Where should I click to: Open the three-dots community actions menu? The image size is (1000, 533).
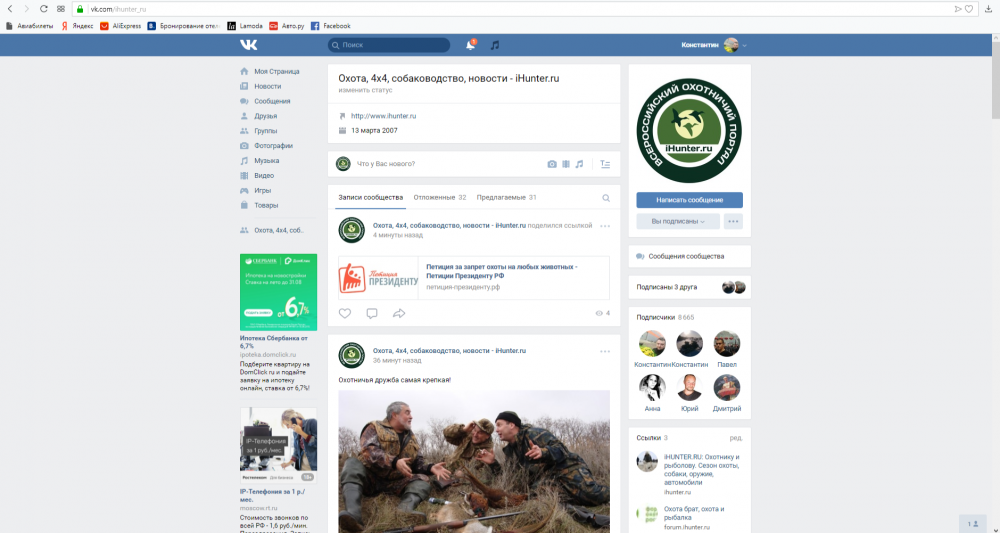click(734, 221)
